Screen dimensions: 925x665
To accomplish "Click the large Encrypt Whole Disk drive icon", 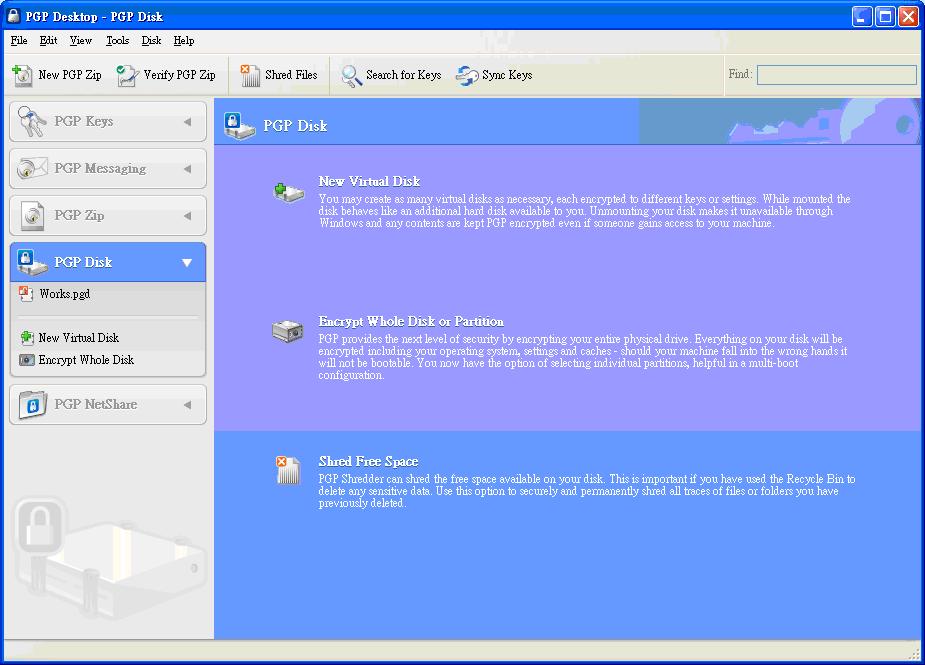I will 288,331.
